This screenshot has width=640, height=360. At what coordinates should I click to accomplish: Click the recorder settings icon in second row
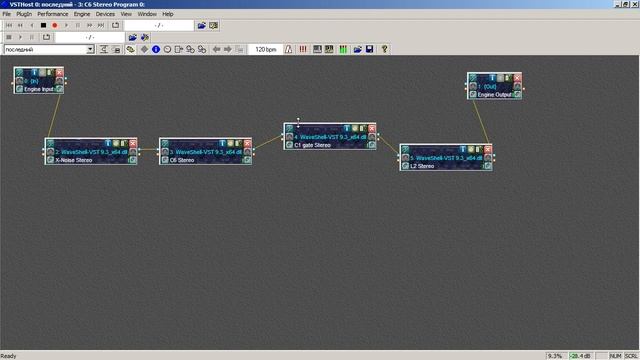(x=144, y=37)
